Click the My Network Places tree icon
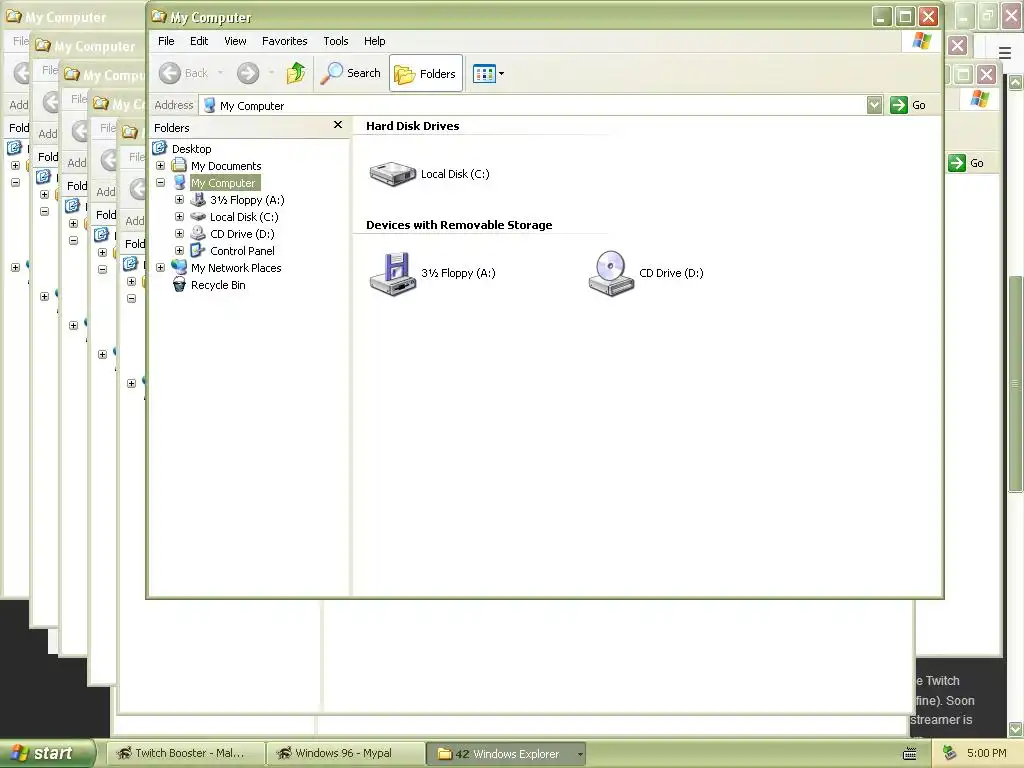The image size is (1024, 768). [x=179, y=268]
